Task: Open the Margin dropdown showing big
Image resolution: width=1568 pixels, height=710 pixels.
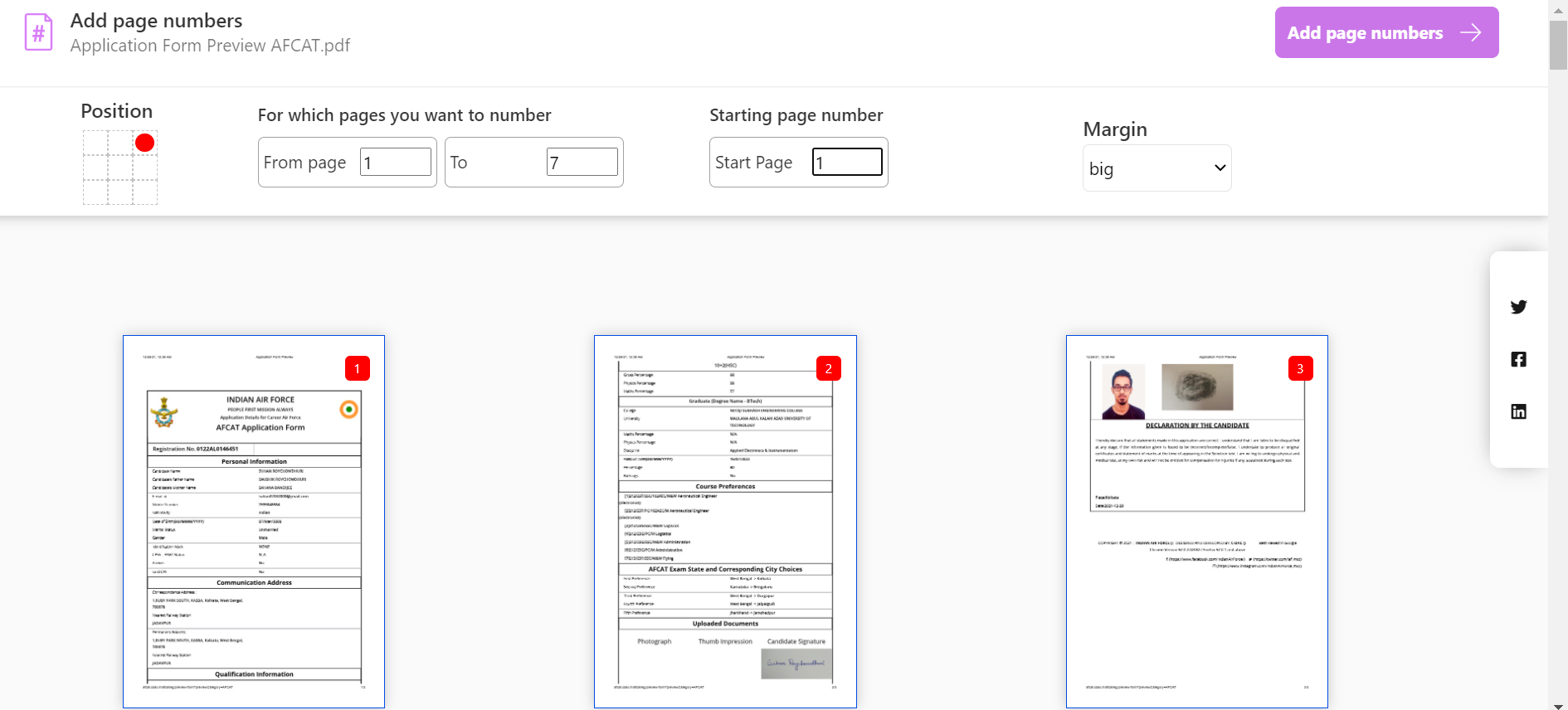Action: (1157, 168)
